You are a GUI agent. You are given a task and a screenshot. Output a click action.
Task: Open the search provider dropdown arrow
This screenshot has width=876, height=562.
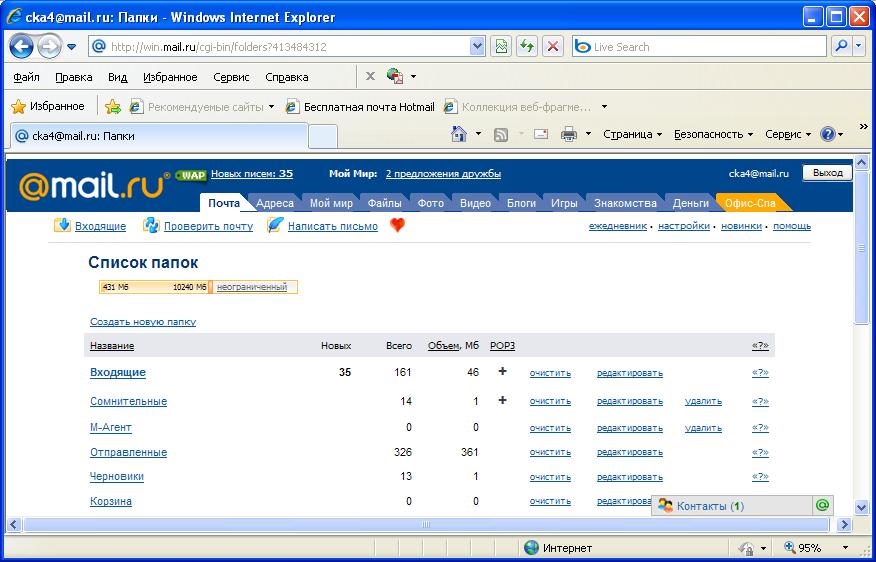click(859, 47)
